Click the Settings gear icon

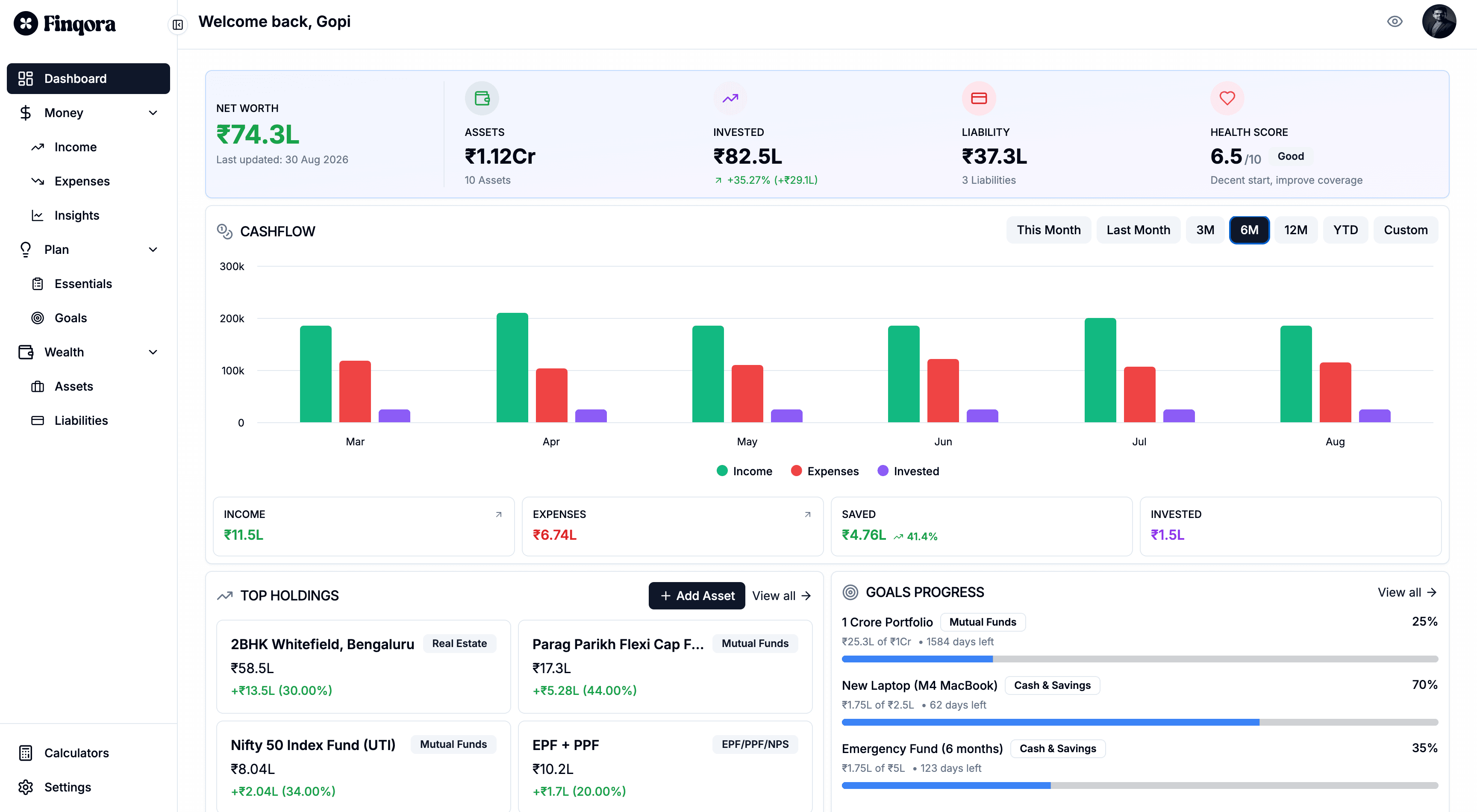coord(26,787)
